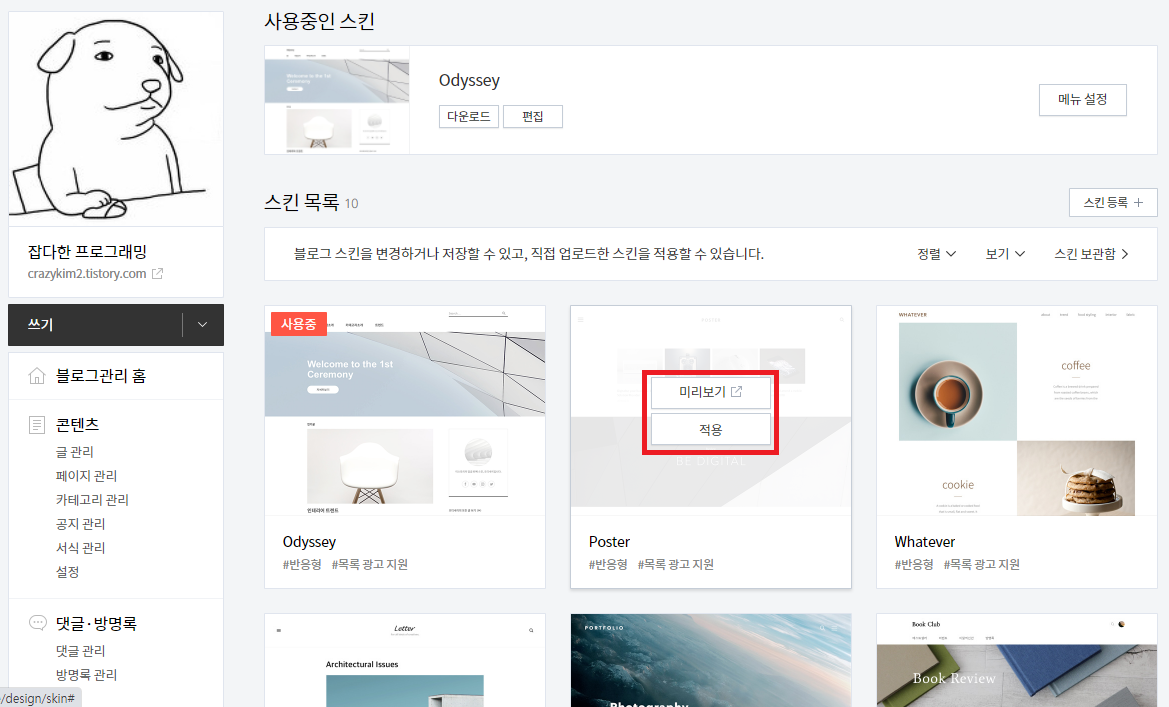Click the Odyssey name in skin list
Viewport: 1169px width, 707px height.
click(x=309, y=542)
